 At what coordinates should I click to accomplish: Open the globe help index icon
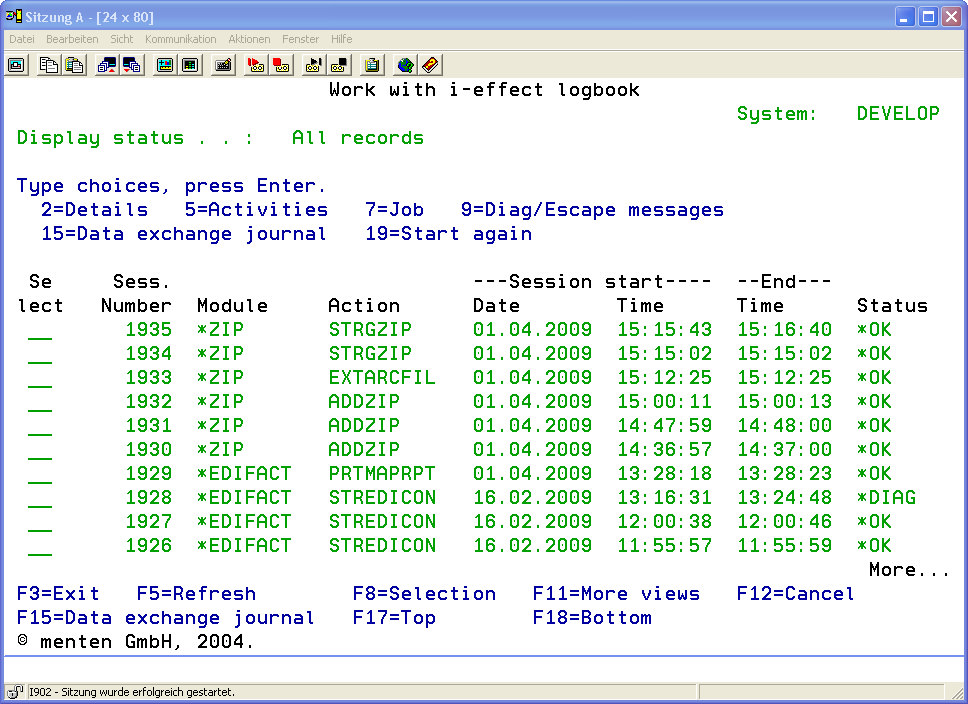[x=405, y=65]
